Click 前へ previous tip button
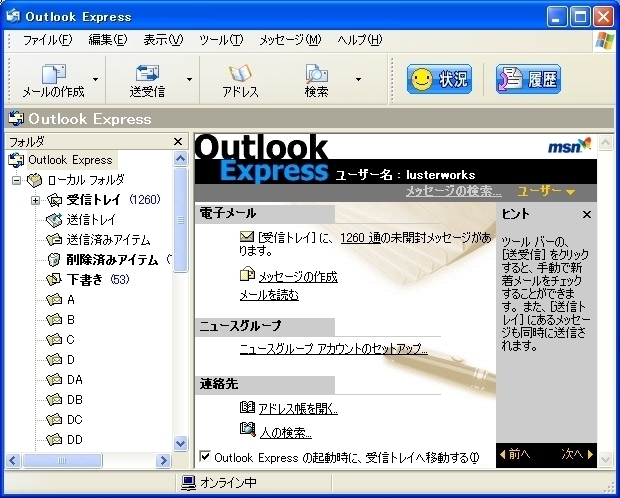The image size is (620, 498). tap(515, 454)
